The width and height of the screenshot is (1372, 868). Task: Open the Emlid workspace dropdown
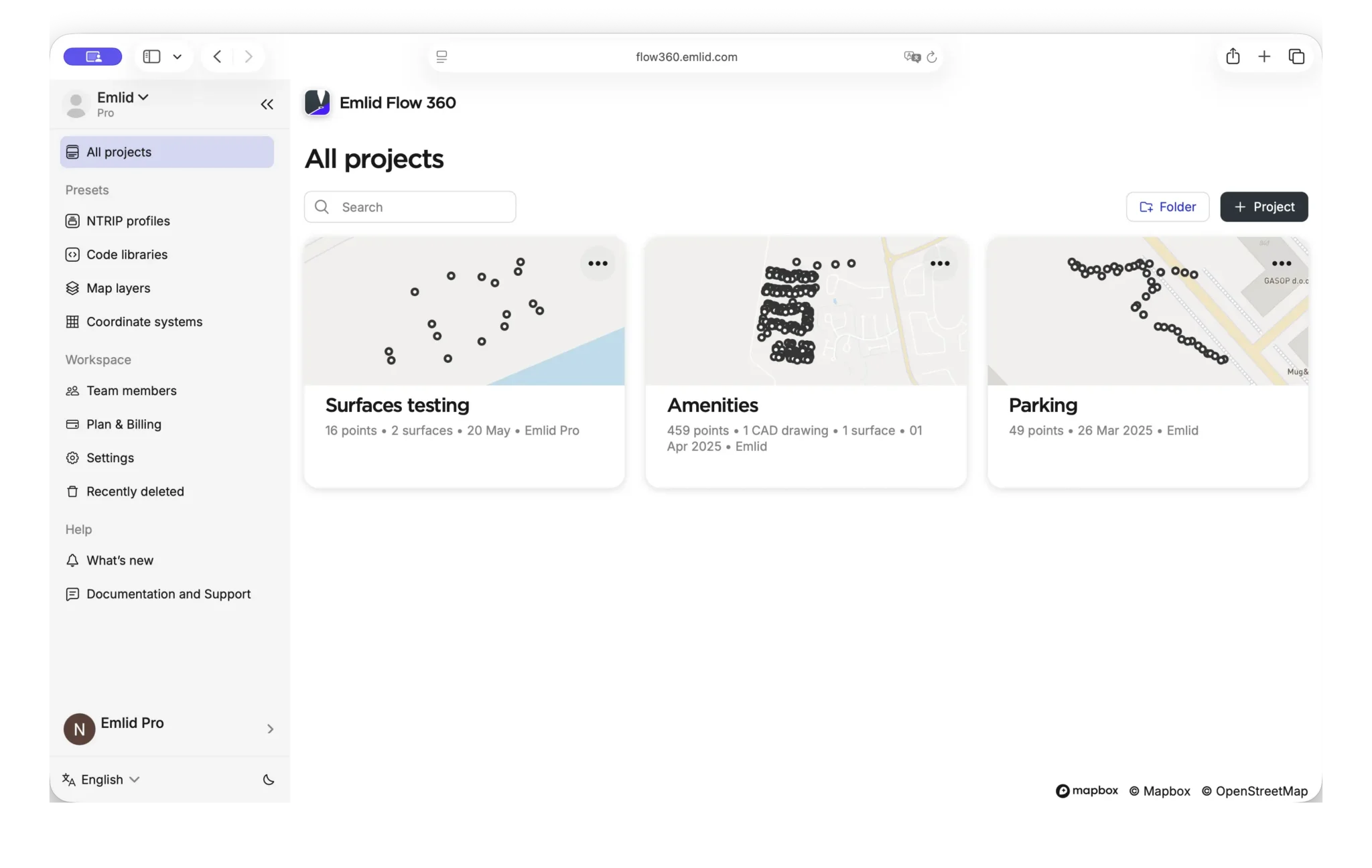coord(123,98)
